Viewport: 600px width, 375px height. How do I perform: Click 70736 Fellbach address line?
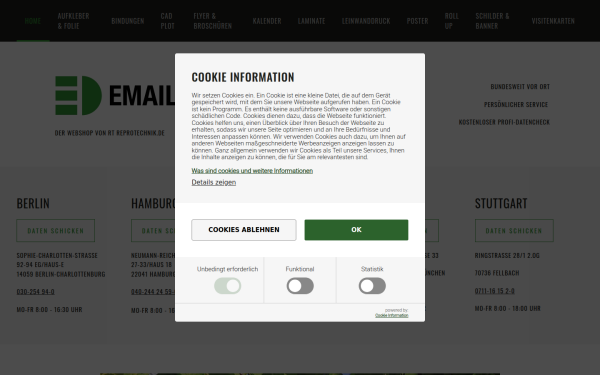497,273
